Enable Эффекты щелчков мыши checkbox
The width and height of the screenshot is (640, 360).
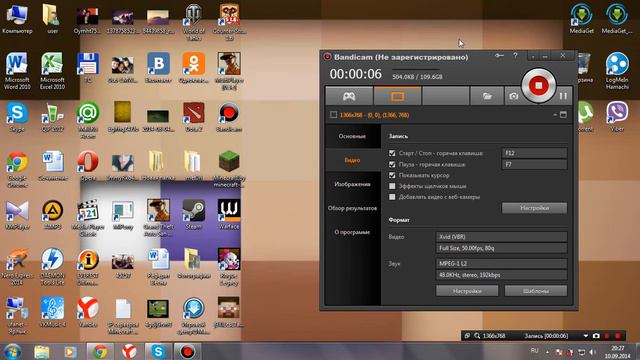click(392, 186)
